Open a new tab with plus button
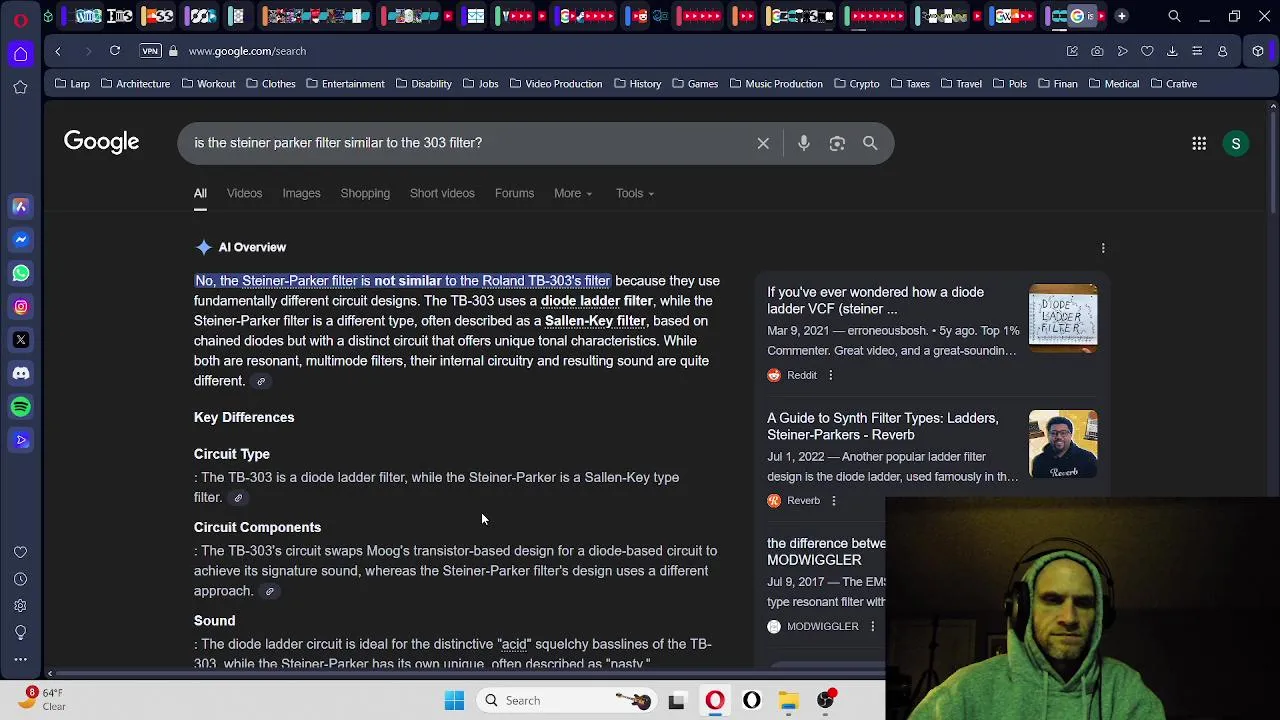Viewport: 1280px width, 720px height. tap(1121, 16)
